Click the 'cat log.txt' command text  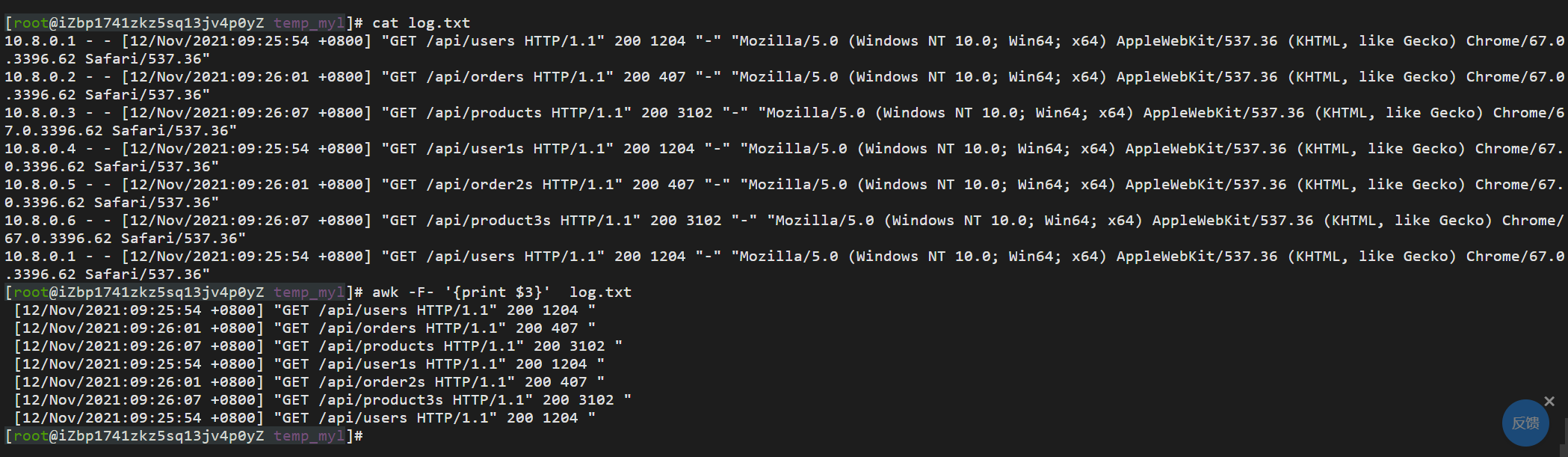pos(421,23)
